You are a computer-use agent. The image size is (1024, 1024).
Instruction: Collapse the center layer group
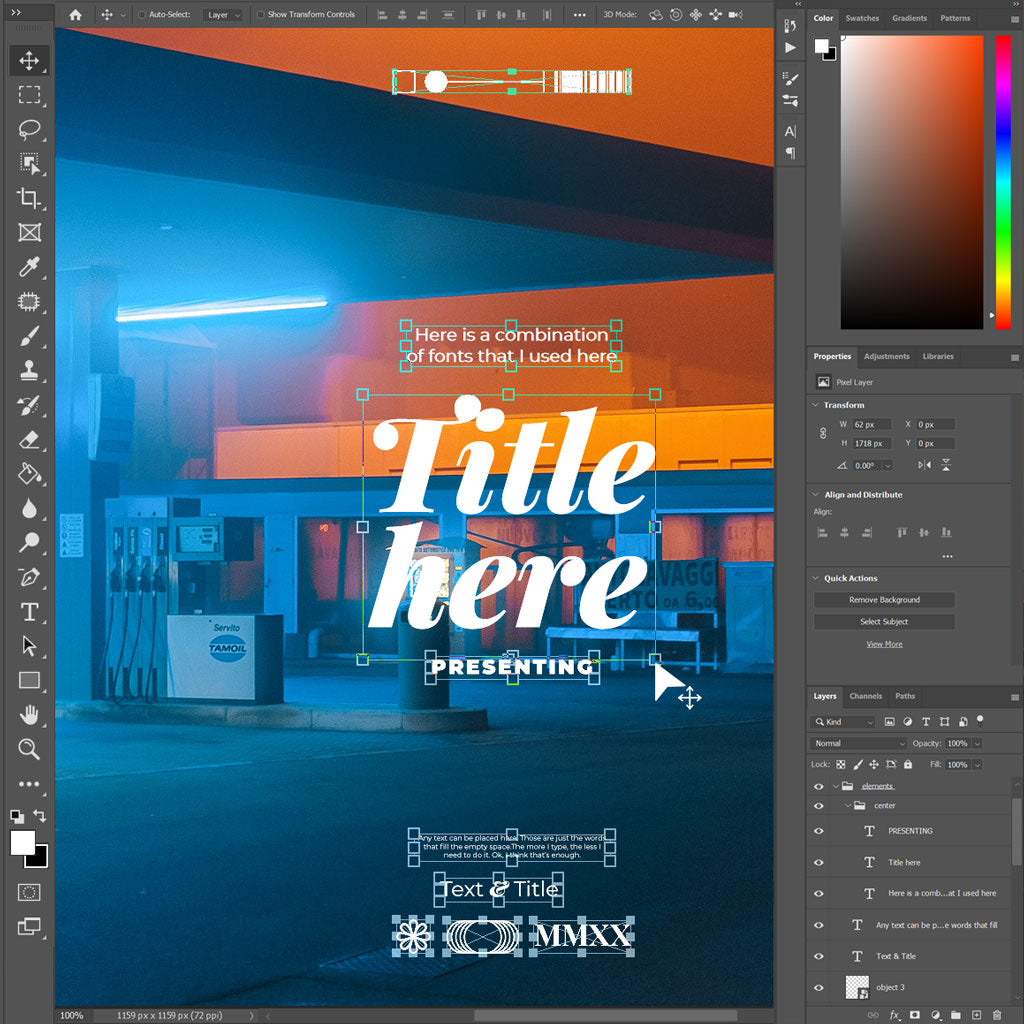(848, 806)
